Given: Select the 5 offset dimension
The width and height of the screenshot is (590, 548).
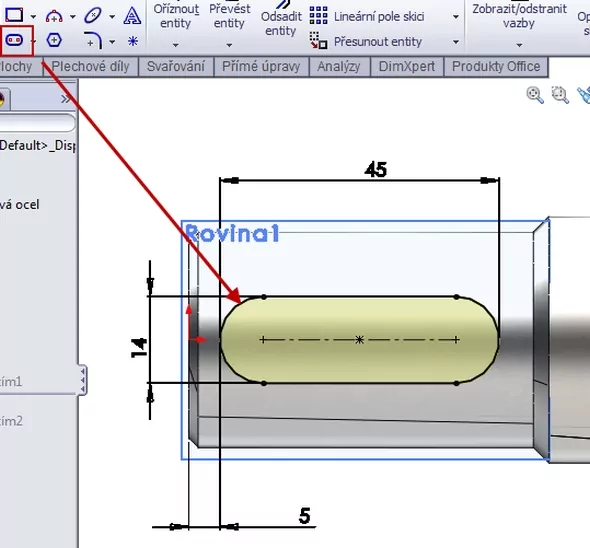Looking at the screenshot, I should 305,516.
